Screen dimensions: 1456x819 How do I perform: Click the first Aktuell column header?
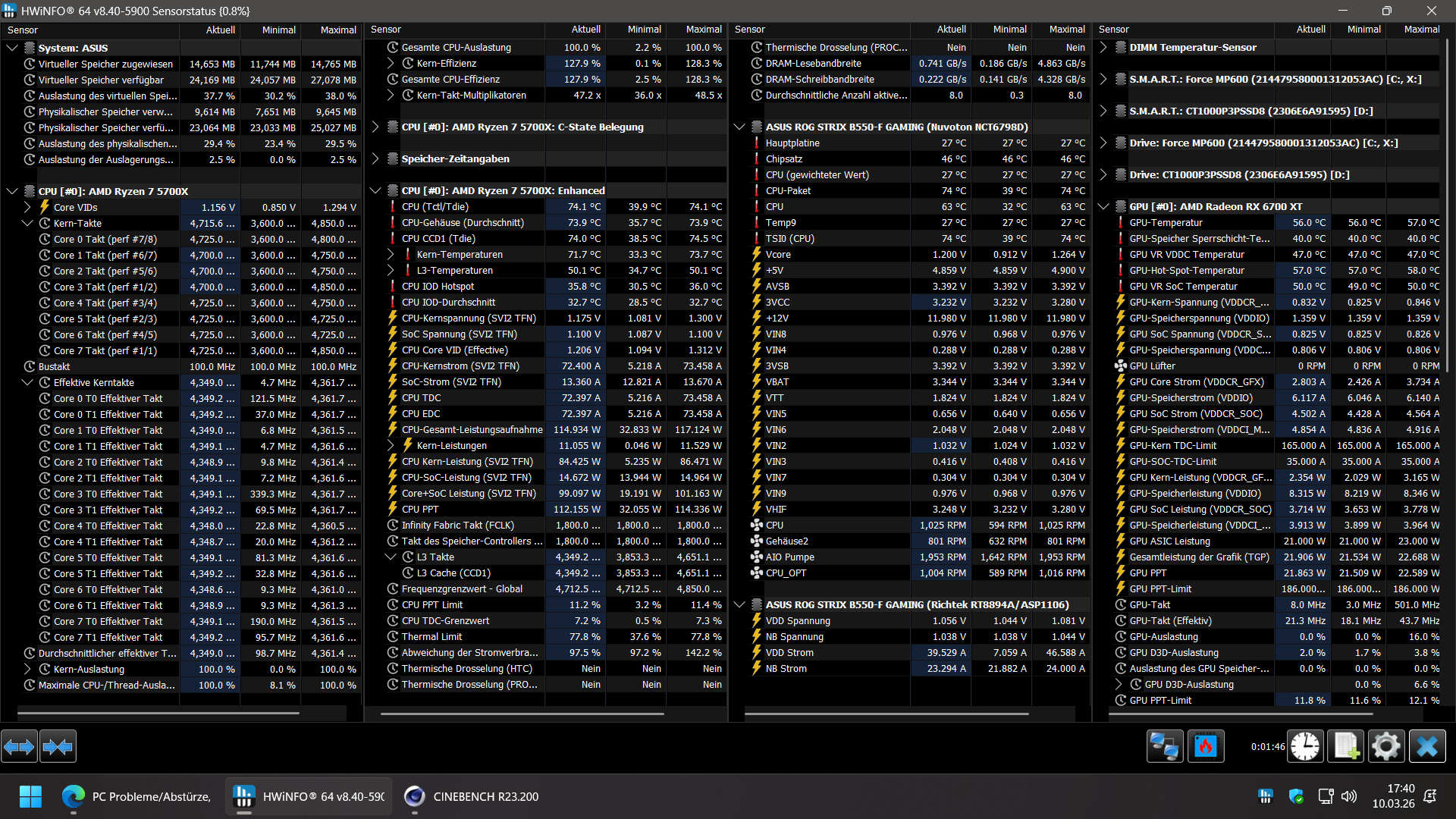pyautogui.click(x=220, y=30)
